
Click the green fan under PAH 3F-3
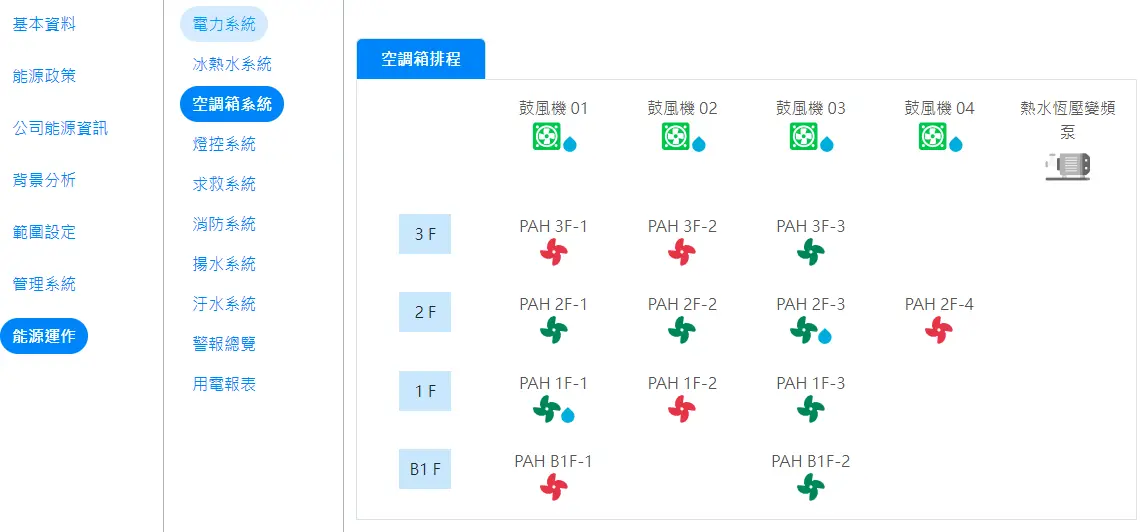pyautogui.click(x=811, y=252)
